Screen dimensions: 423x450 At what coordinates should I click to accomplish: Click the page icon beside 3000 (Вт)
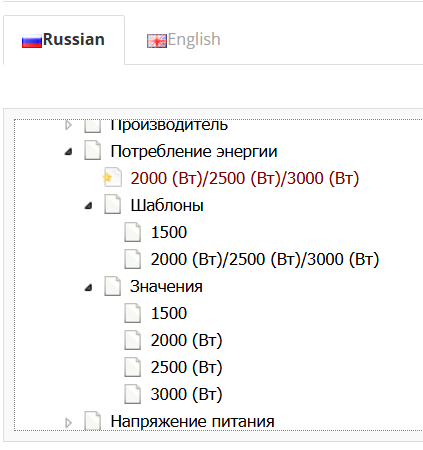click(x=133, y=394)
